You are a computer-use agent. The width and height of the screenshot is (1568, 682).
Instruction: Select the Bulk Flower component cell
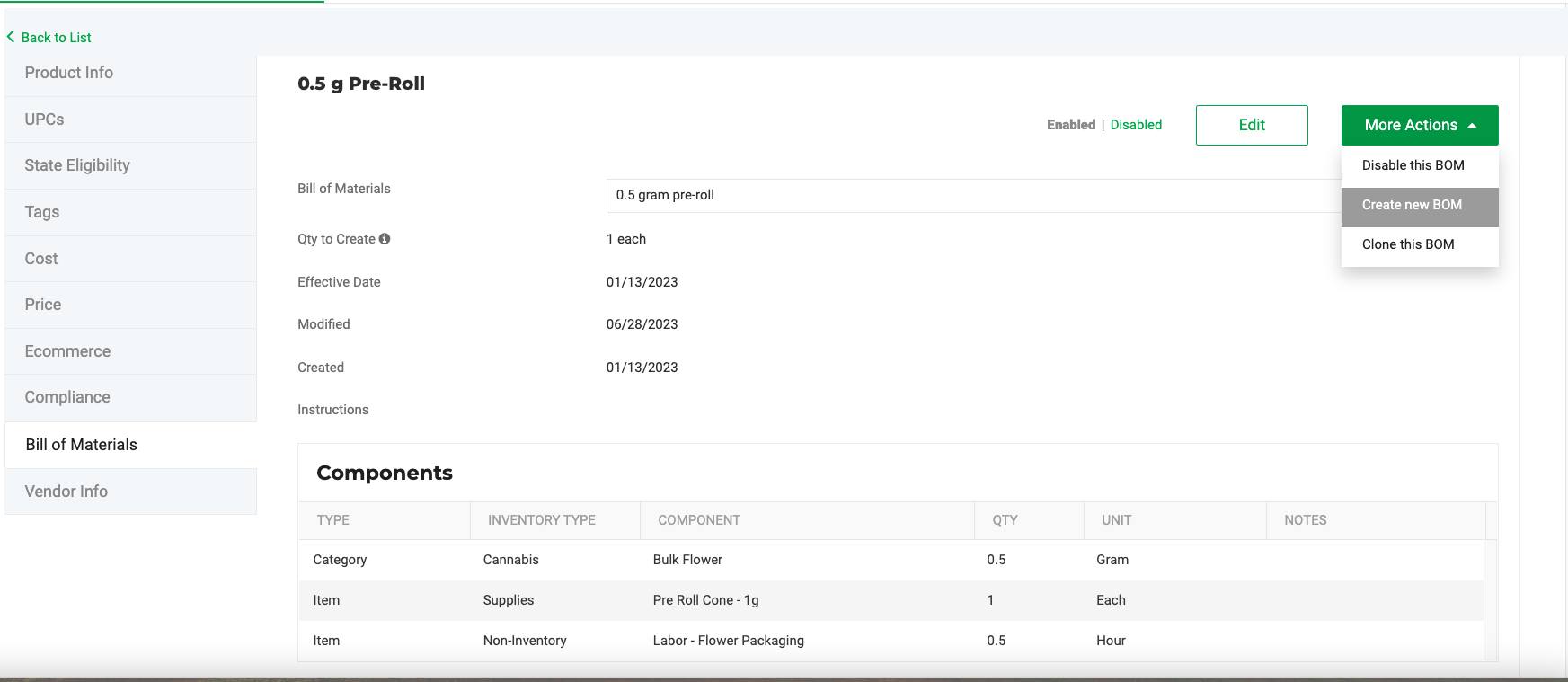point(687,560)
